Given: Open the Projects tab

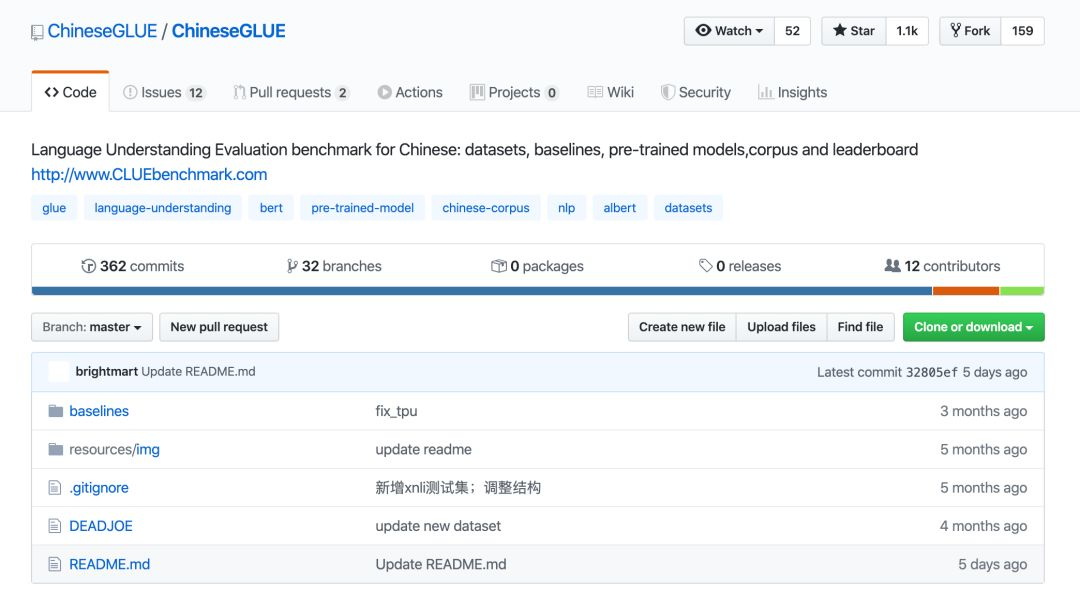Looking at the screenshot, I should click(x=515, y=92).
